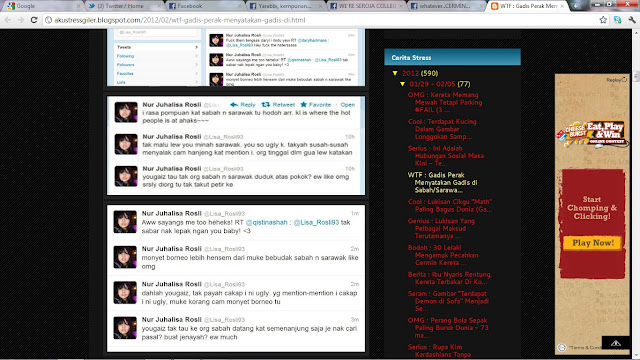Click Favorites row in Twitter sidebar screenshot

[157, 73]
